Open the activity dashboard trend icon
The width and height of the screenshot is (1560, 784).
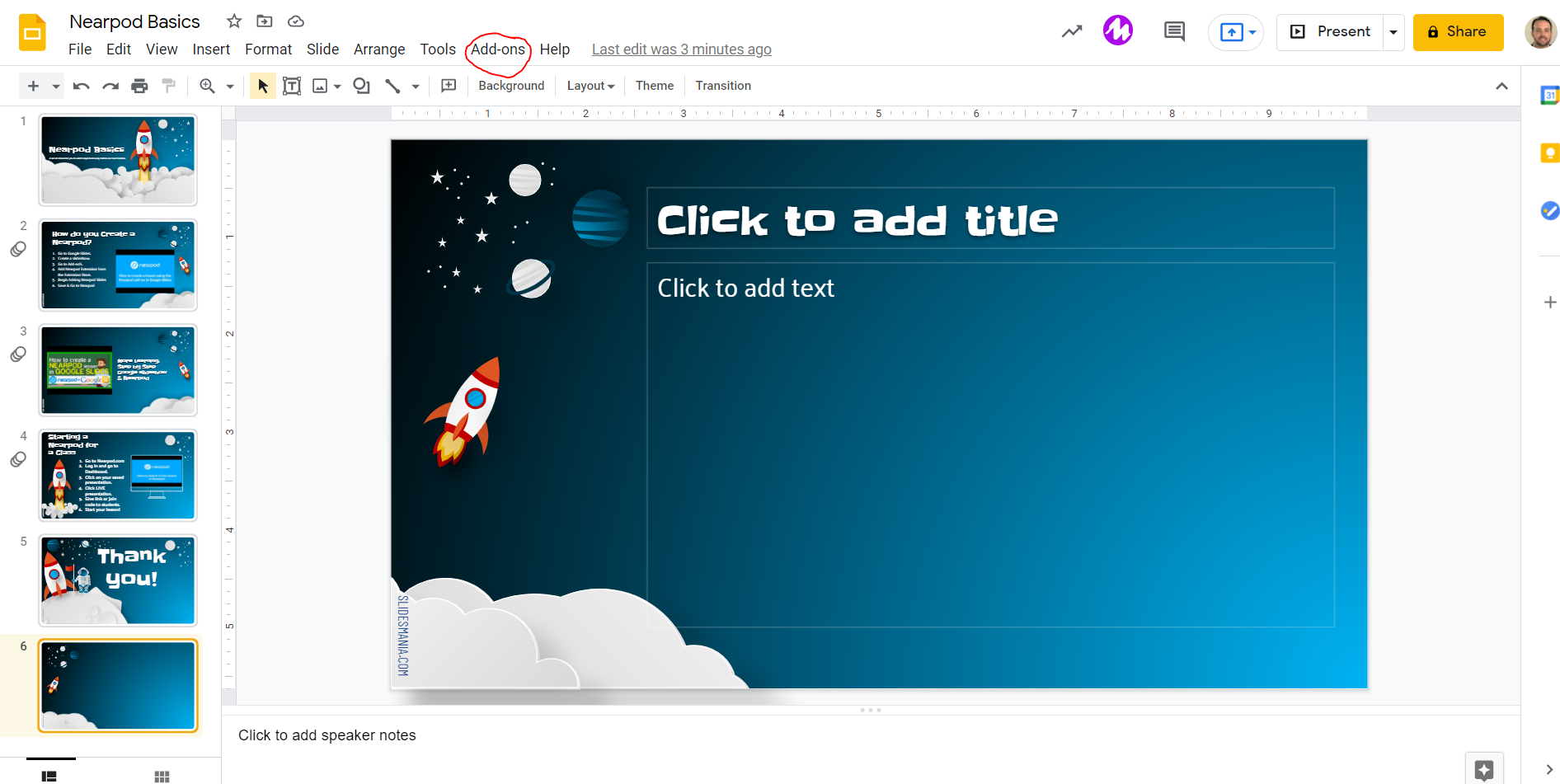tap(1072, 32)
